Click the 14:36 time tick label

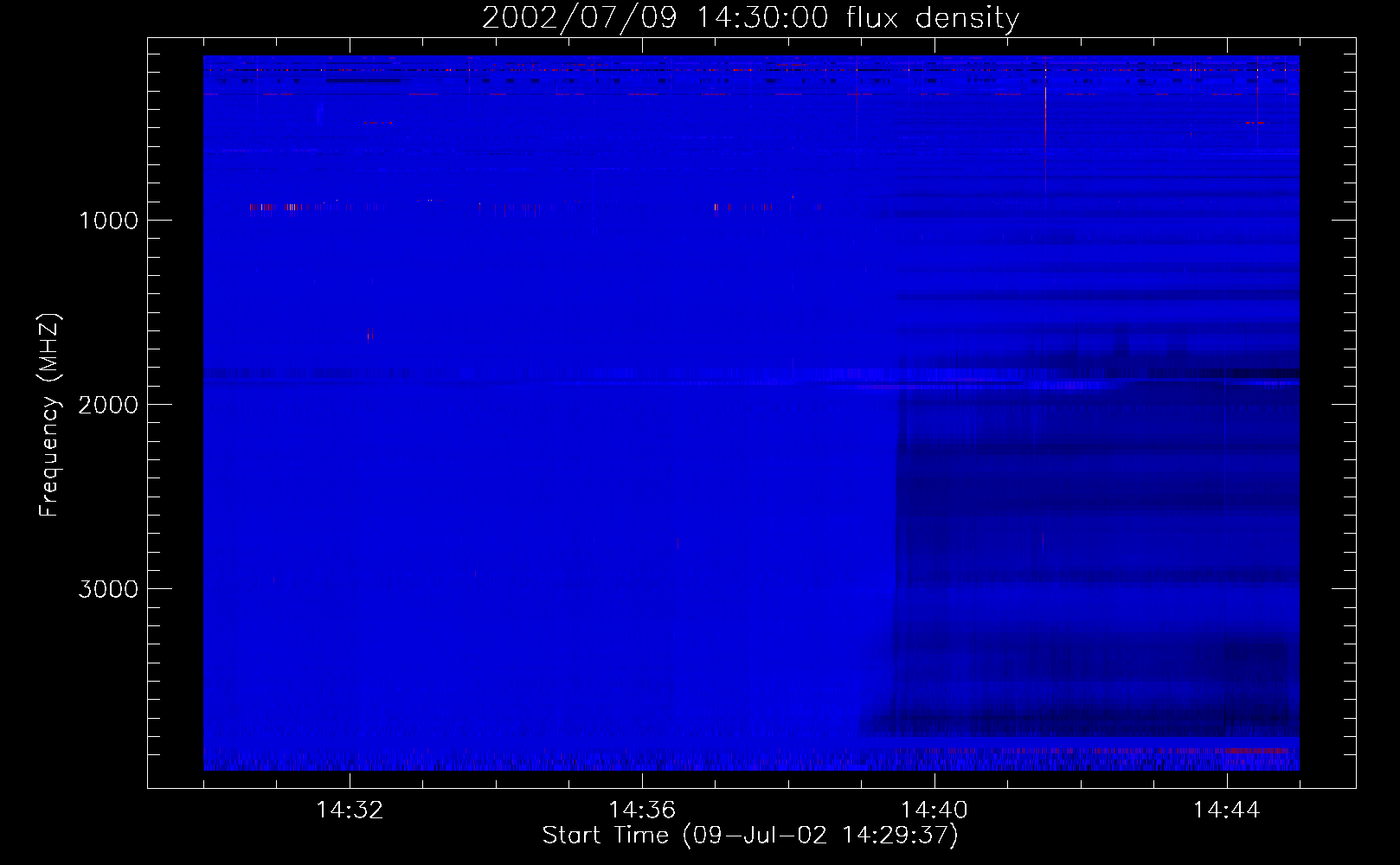click(x=642, y=811)
